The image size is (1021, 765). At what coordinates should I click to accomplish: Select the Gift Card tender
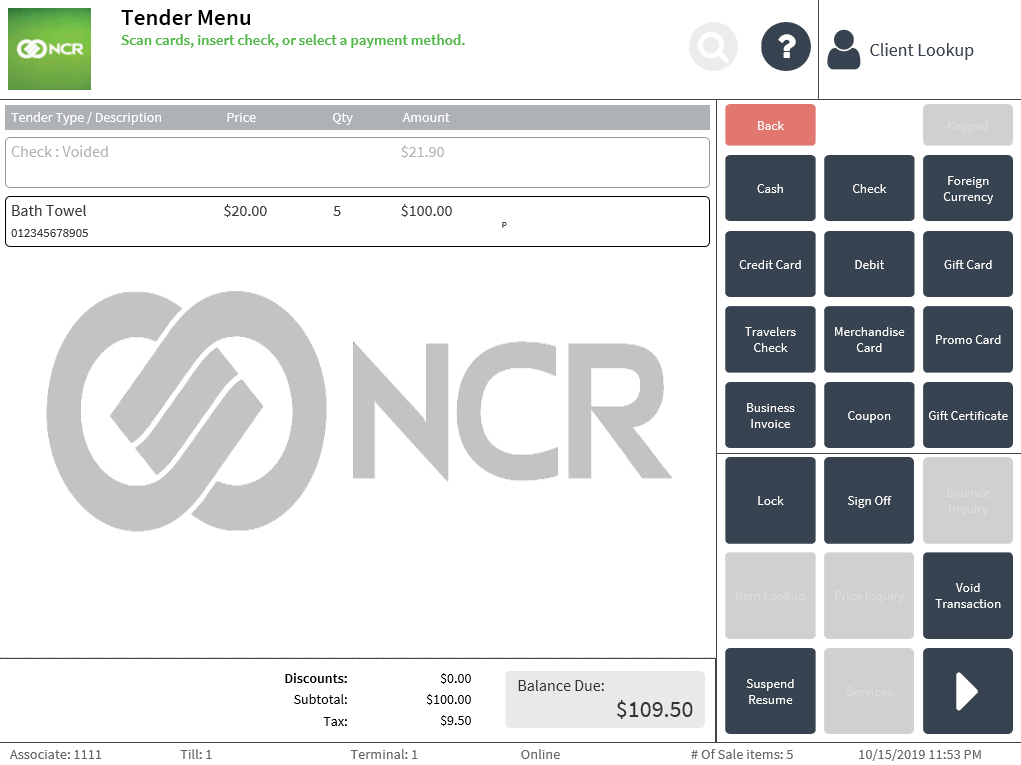968,264
